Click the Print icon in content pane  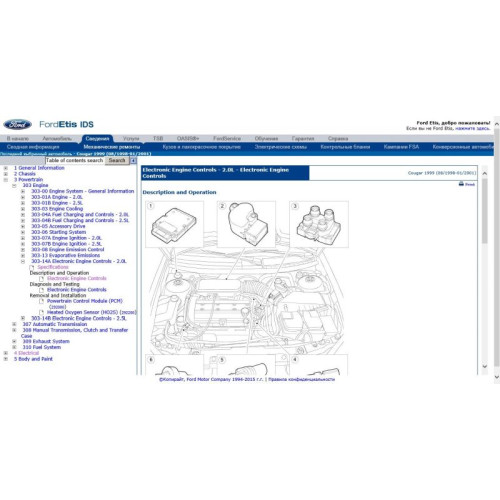click(x=461, y=184)
